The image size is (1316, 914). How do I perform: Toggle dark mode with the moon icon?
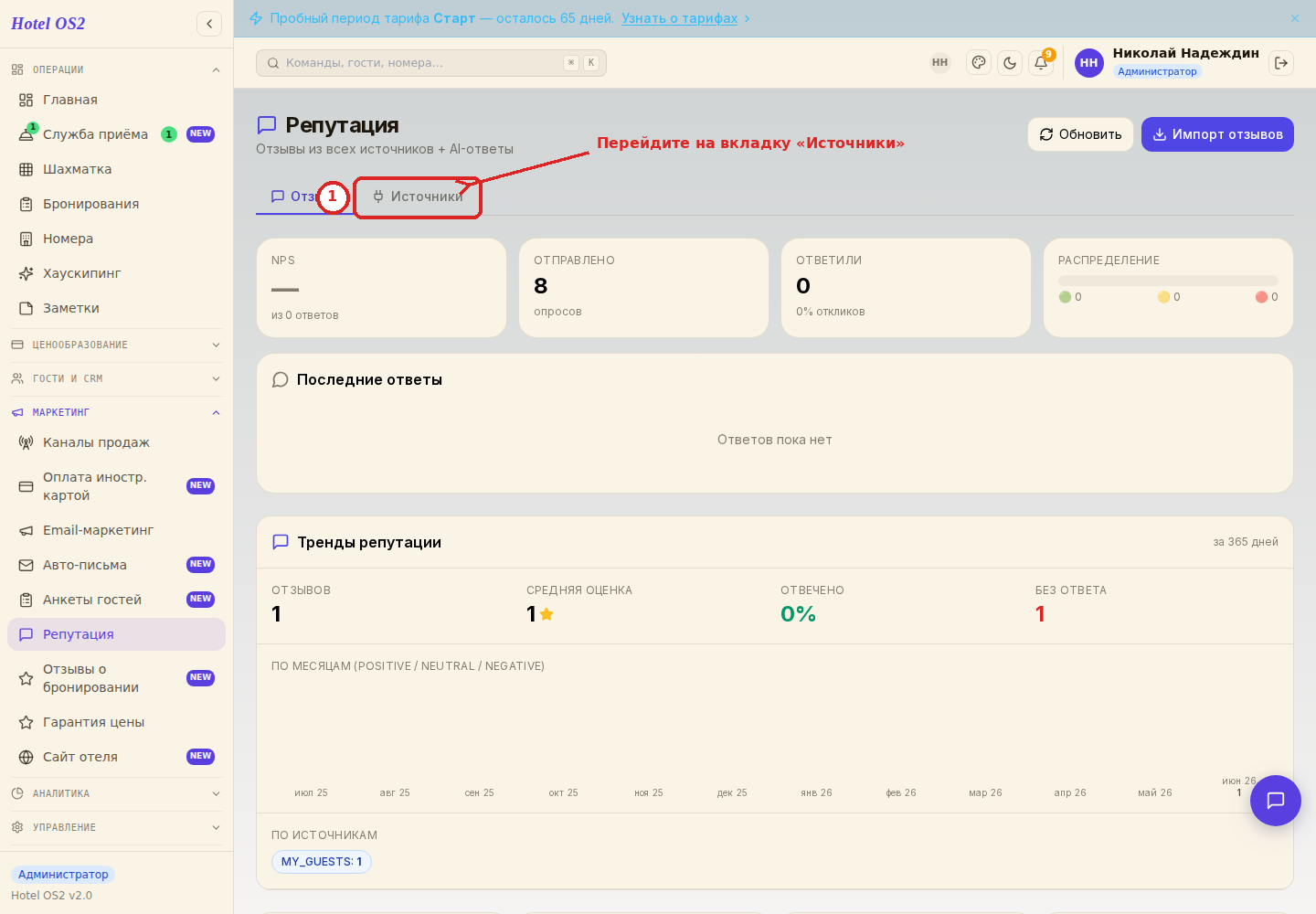(x=1010, y=63)
